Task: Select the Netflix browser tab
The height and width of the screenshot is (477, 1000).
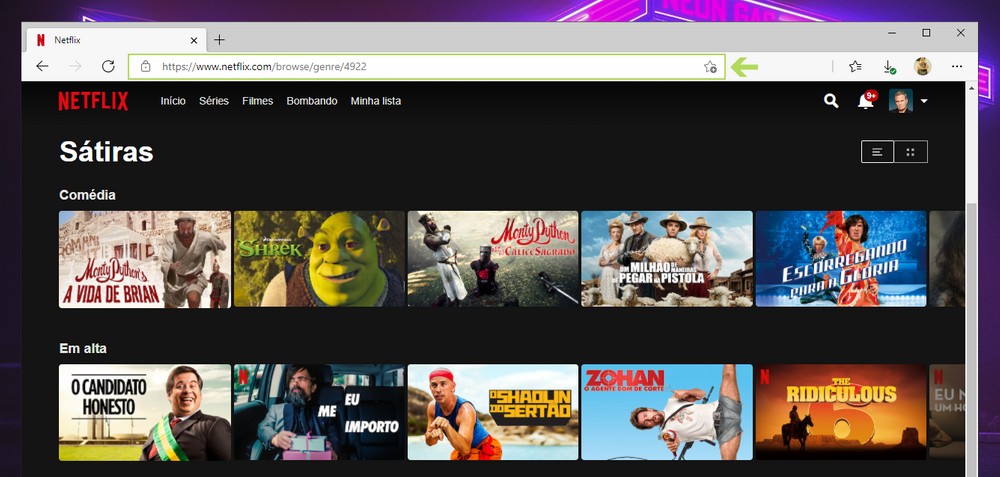Action: (x=116, y=40)
